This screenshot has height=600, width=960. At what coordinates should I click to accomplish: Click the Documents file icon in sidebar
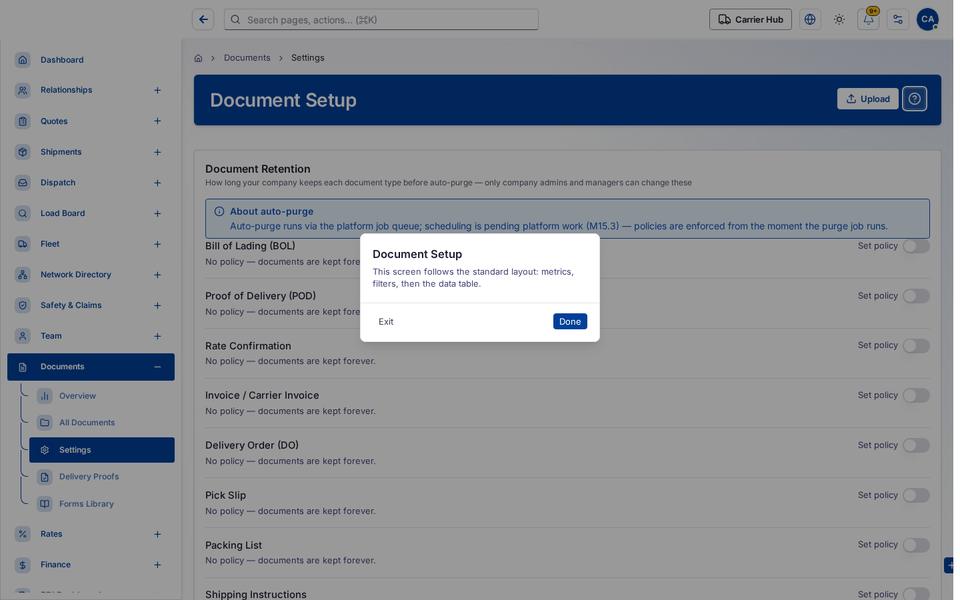pyautogui.click(x=23, y=367)
